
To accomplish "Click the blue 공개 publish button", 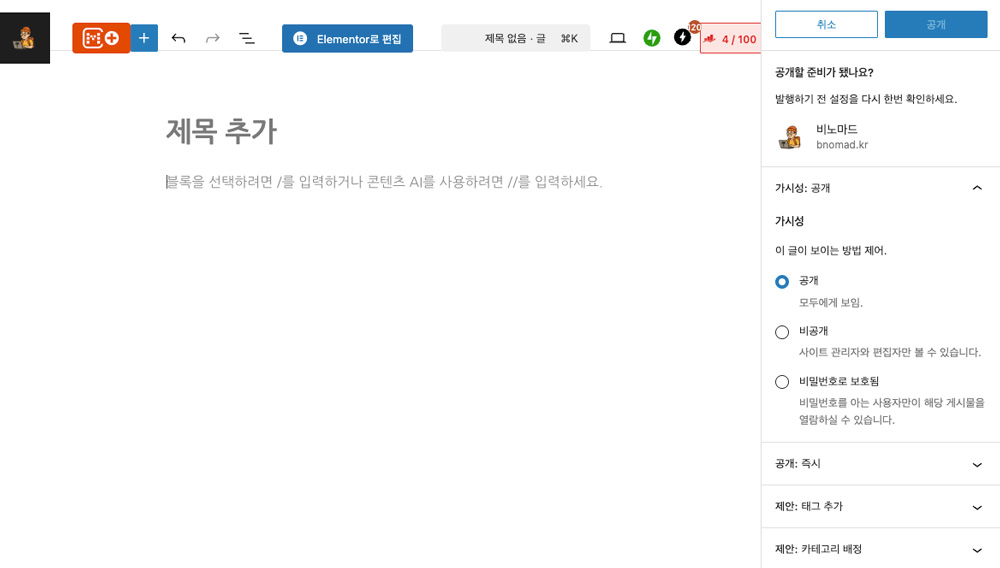I will click(935, 24).
